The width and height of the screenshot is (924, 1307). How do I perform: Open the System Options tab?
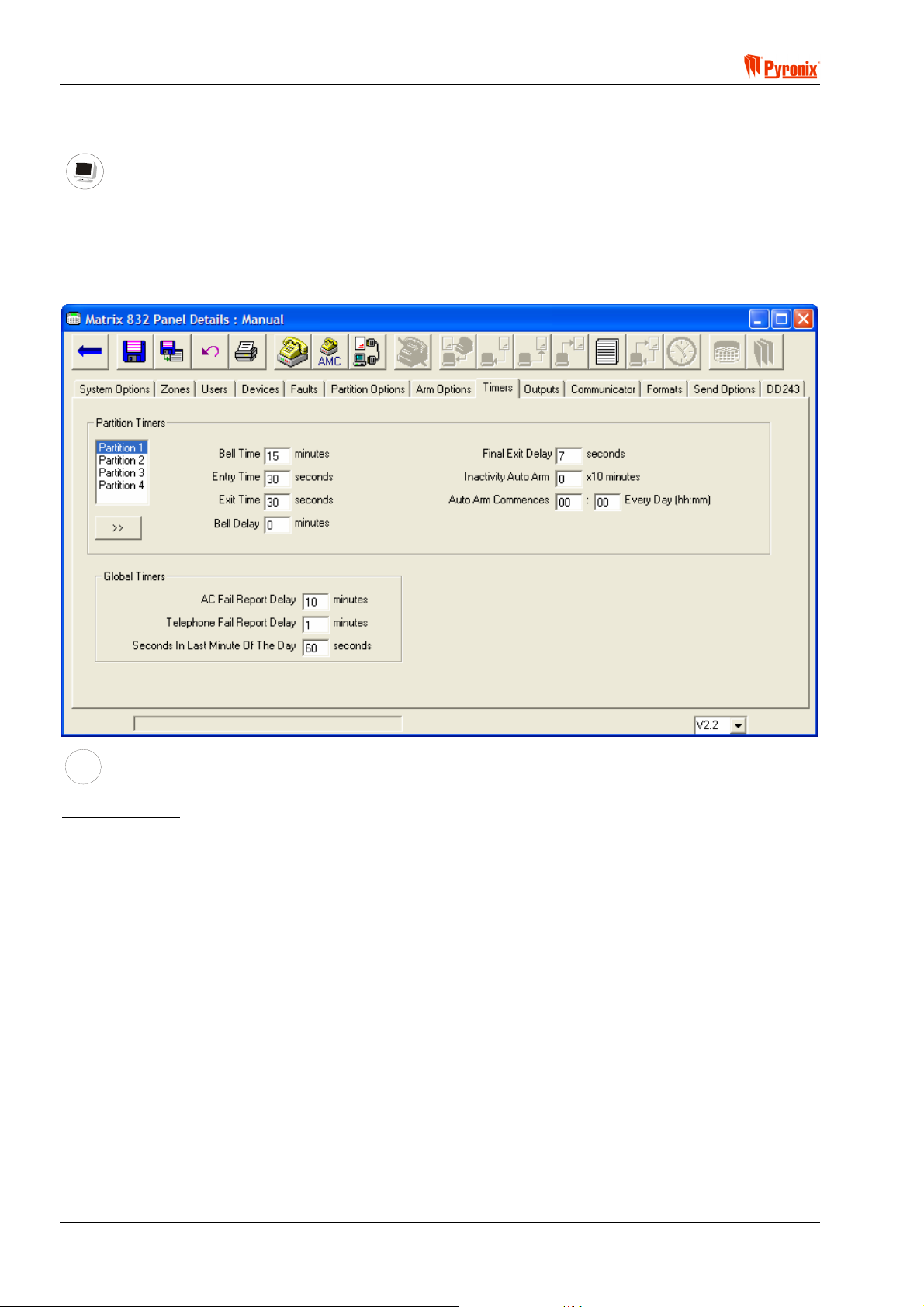click(x=115, y=389)
